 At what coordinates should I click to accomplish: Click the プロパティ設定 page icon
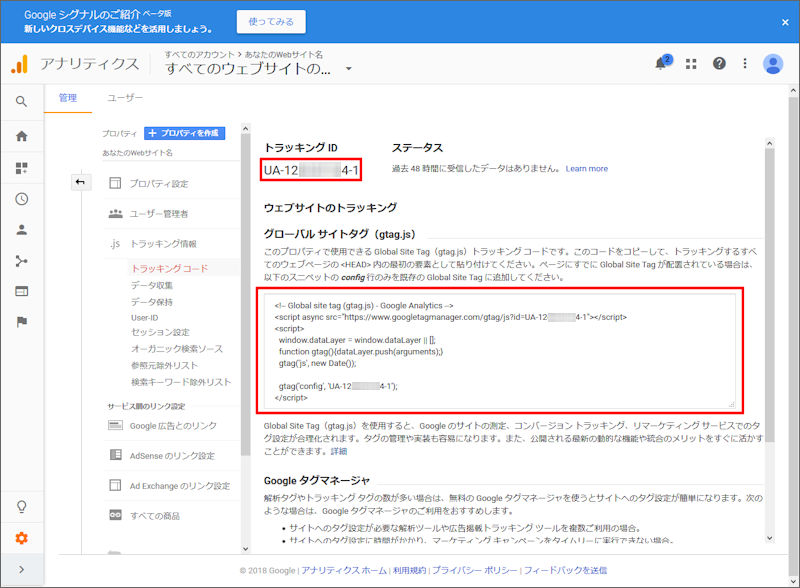pos(115,183)
